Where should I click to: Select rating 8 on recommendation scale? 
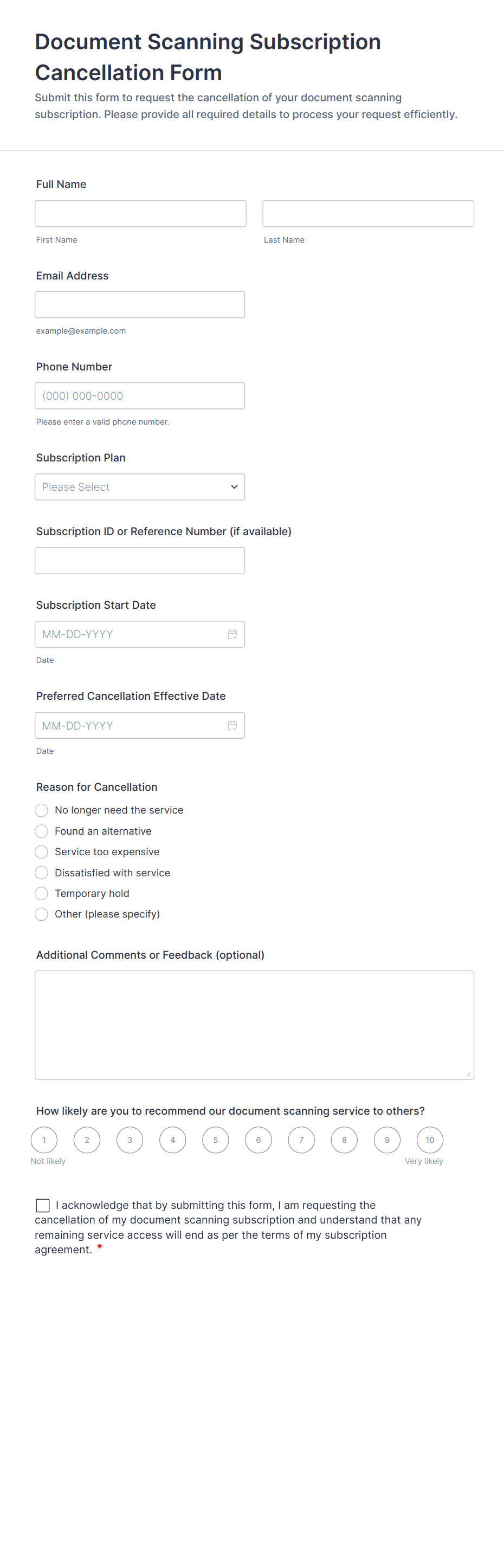[344, 1140]
